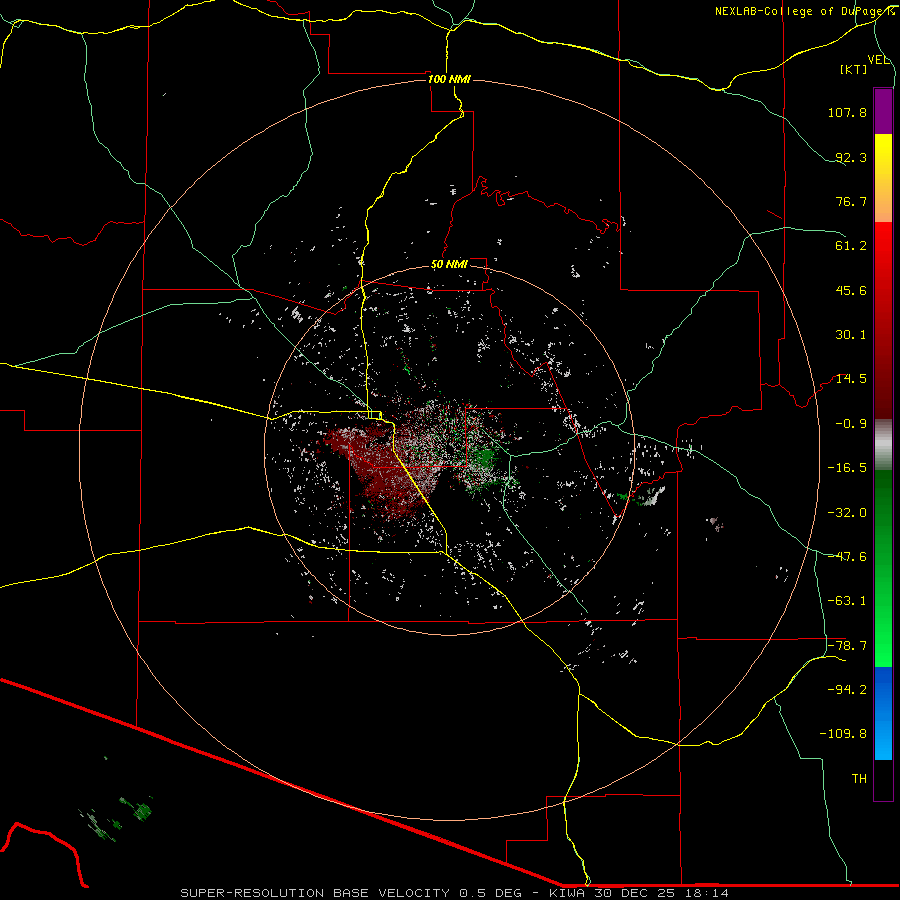The width and height of the screenshot is (900, 900).
Task: Click the Super-Resolution Base Velocity caption text
Action: (x=455, y=893)
